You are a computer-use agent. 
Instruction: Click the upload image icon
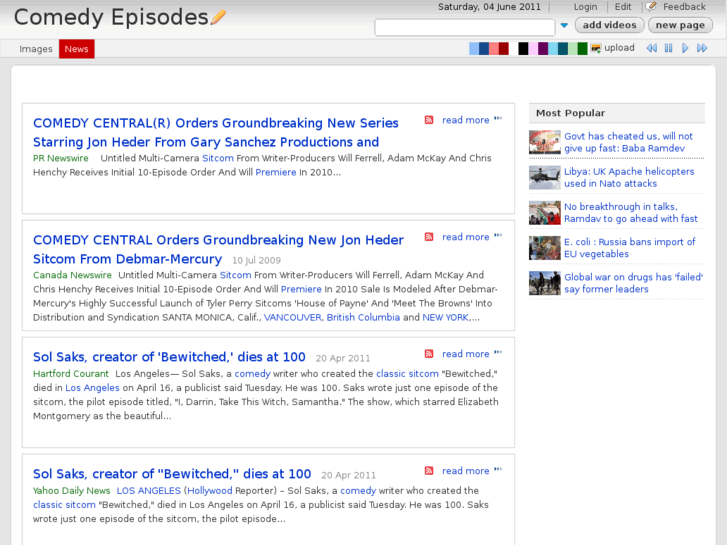596,48
